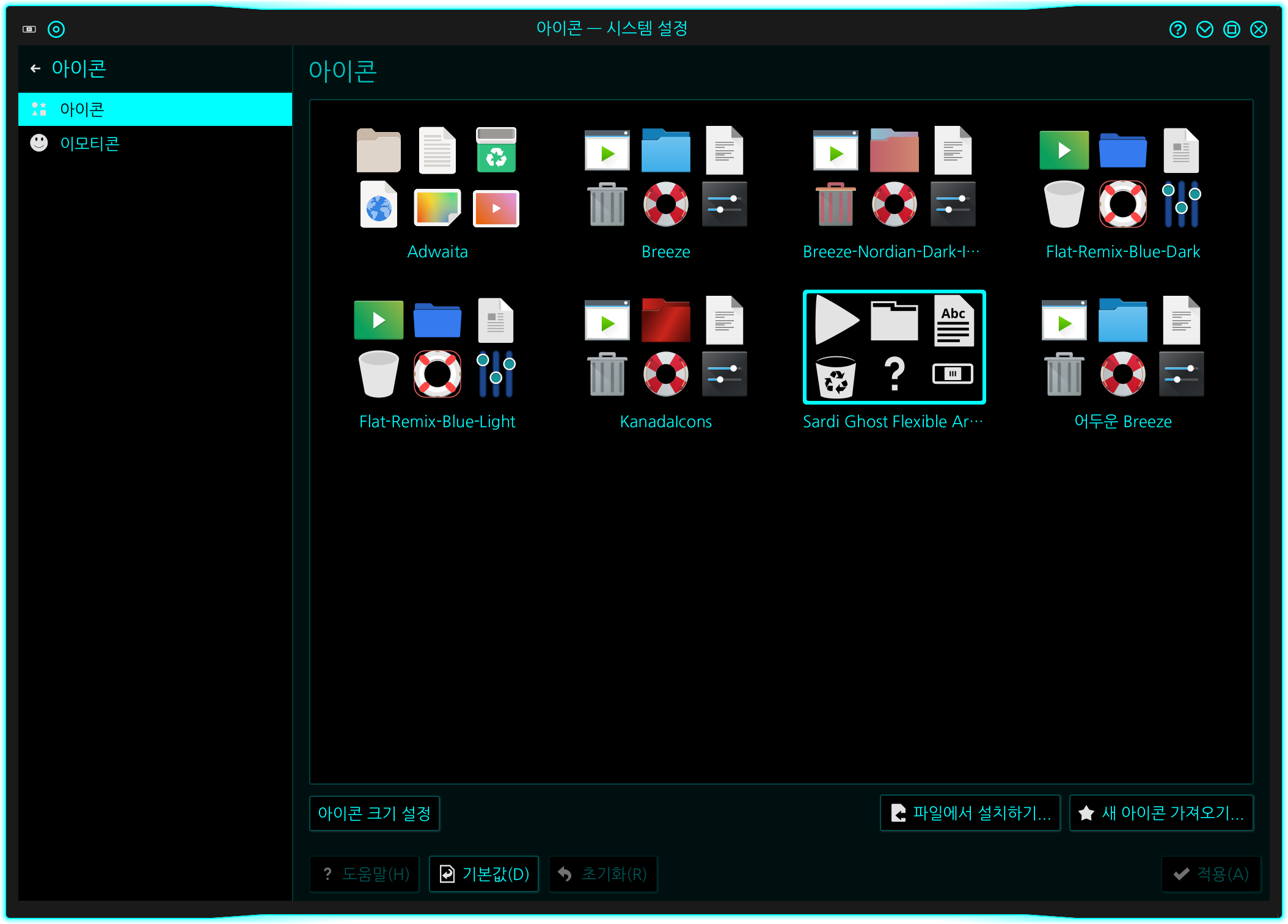Click 파일에서 설치하기 button
This screenshot has height=924, width=1288.
(x=970, y=813)
